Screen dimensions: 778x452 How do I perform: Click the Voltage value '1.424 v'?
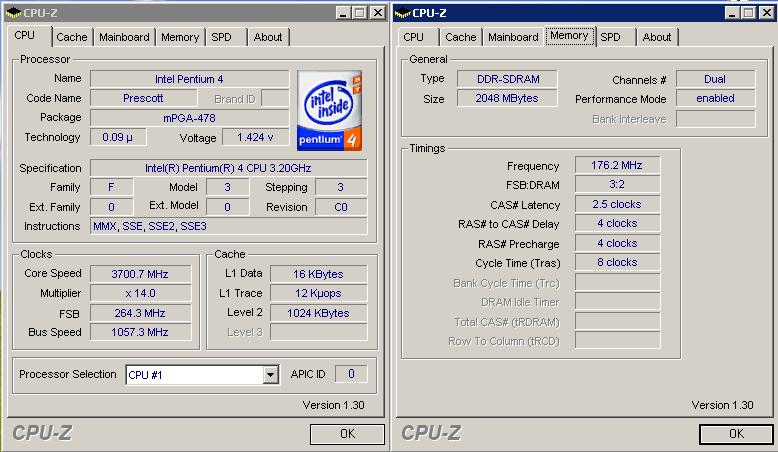coord(255,137)
